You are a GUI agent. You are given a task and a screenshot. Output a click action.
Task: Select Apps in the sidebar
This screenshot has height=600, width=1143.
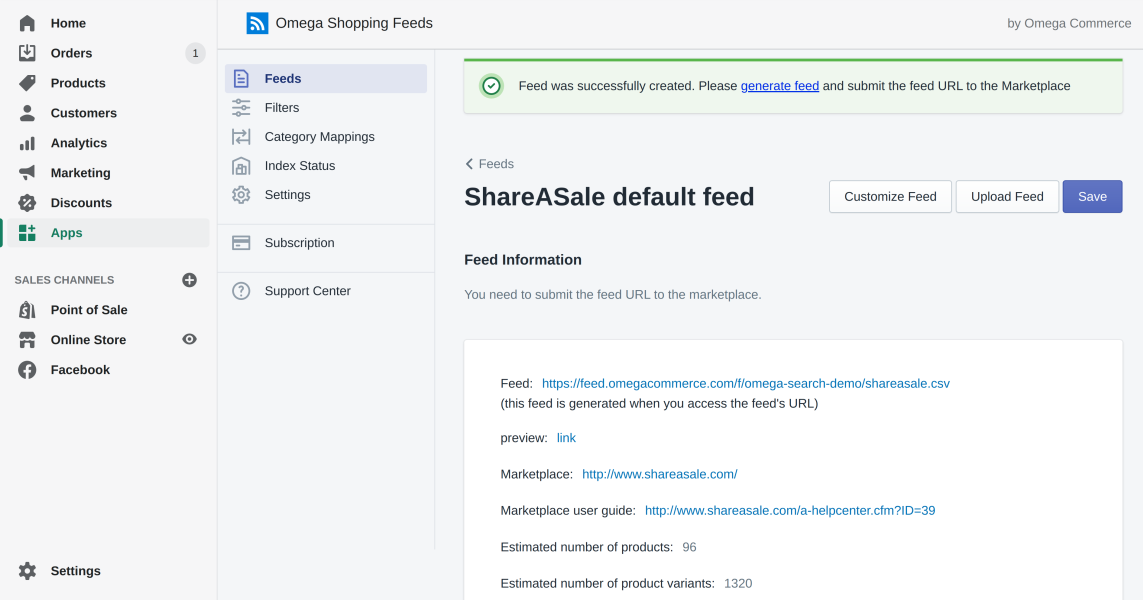(x=108, y=233)
